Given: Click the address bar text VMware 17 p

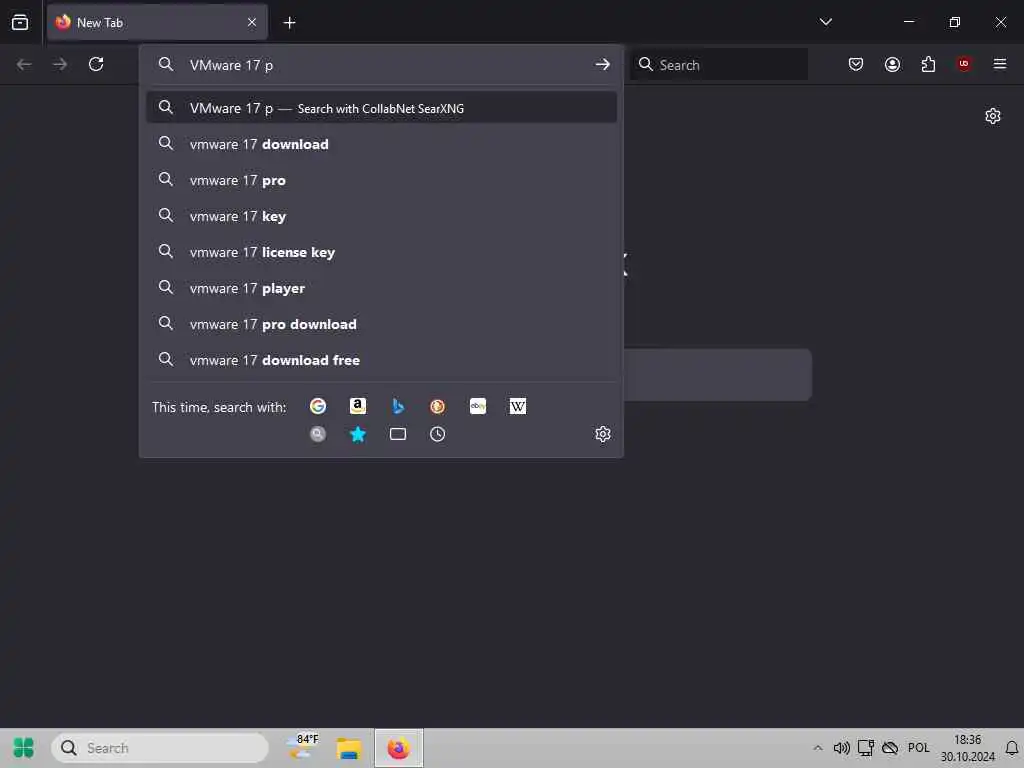Looking at the screenshot, I should [231, 65].
